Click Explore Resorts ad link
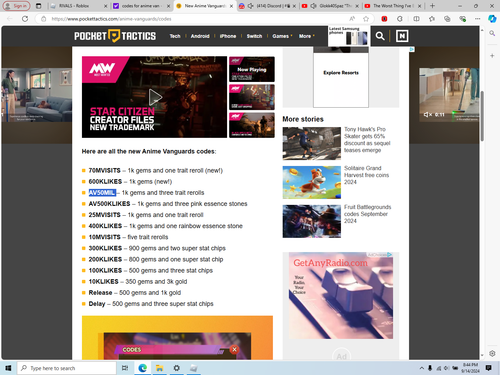This screenshot has height=375, width=500. click(341, 73)
